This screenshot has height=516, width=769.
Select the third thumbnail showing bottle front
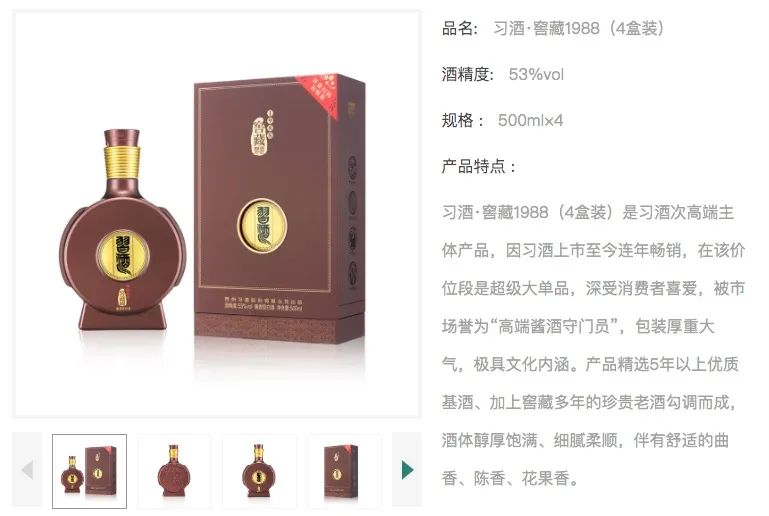pos(259,471)
